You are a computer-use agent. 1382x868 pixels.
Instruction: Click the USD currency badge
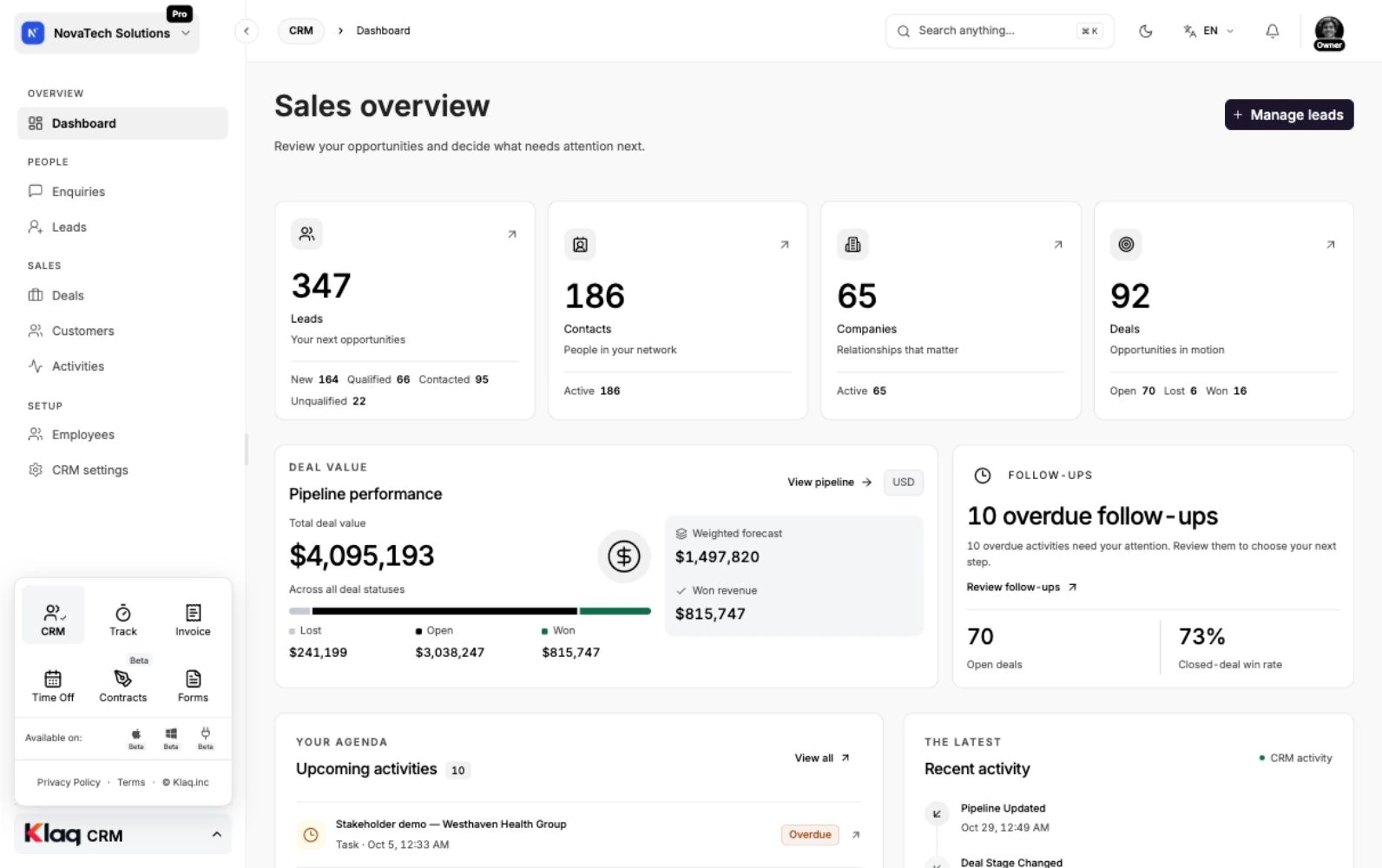click(903, 483)
